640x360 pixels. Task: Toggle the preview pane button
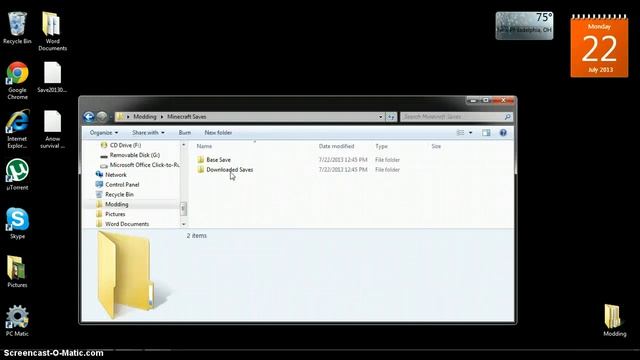click(x=486, y=133)
